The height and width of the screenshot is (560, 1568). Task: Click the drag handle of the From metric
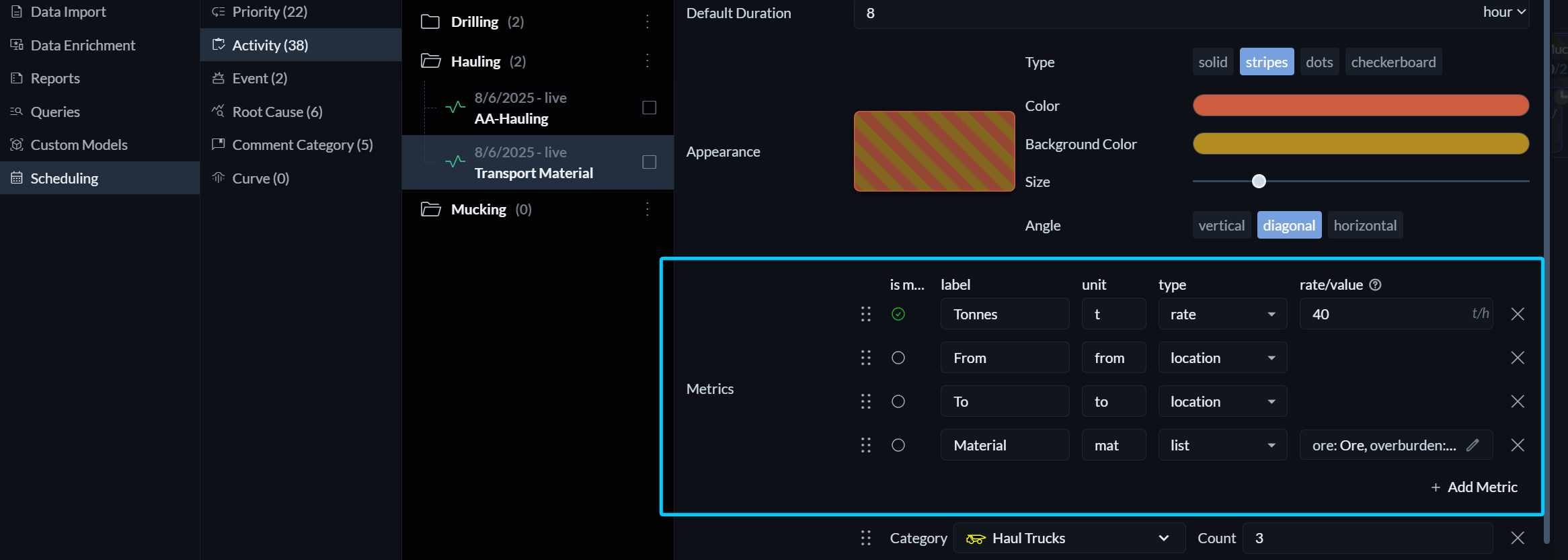point(866,358)
